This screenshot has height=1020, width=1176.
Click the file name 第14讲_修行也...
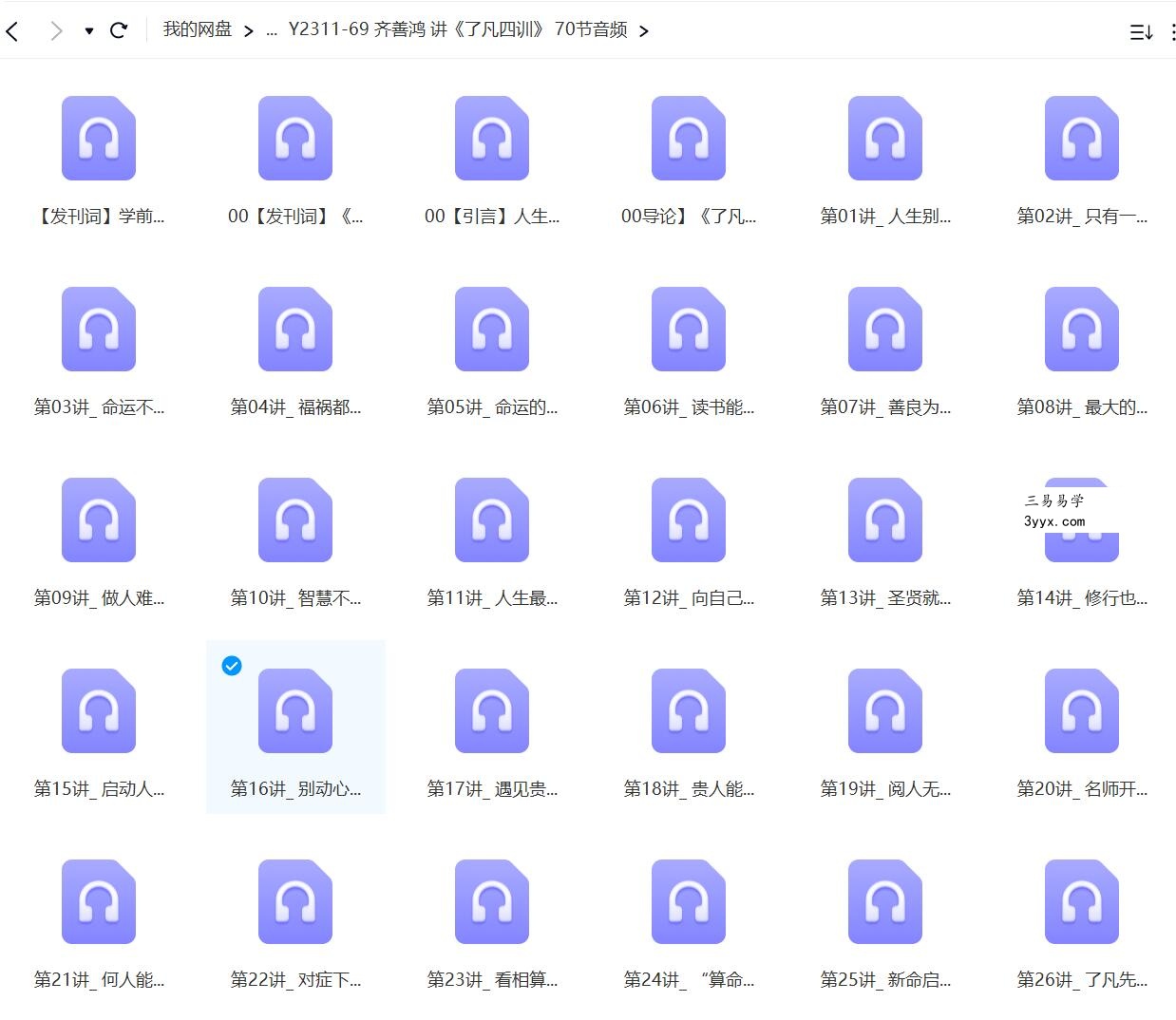(x=1082, y=598)
